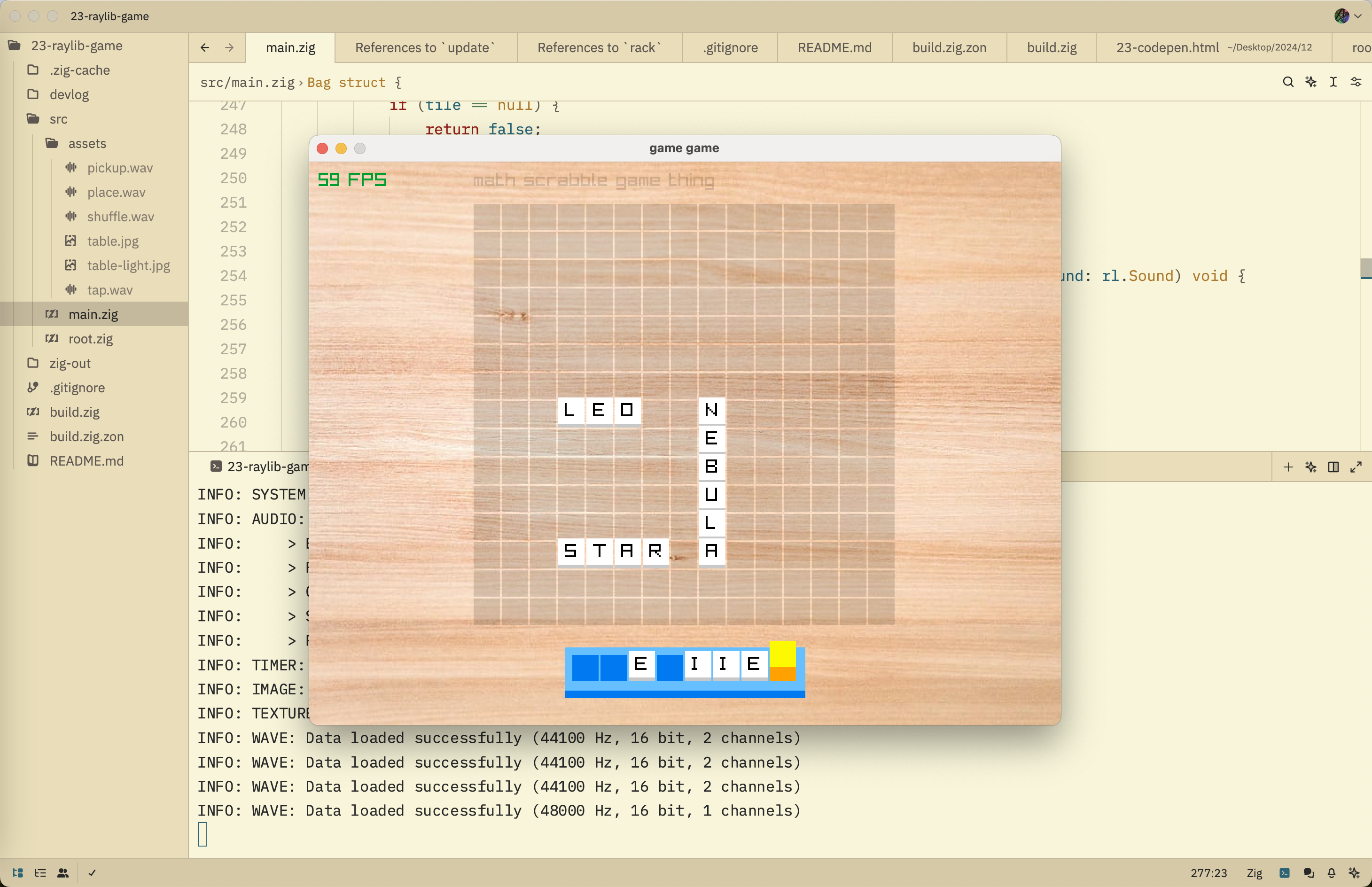Click the main.zig tab
The width and height of the screenshot is (1372, 887).
coord(290,47)
